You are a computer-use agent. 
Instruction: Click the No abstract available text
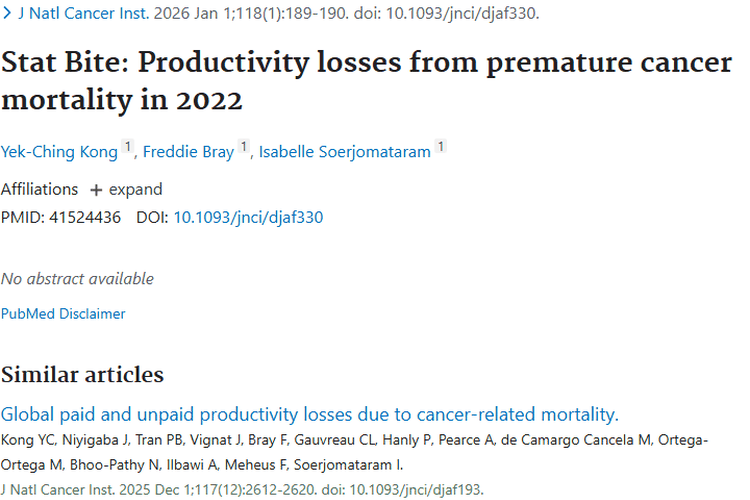tap(77, 278)
